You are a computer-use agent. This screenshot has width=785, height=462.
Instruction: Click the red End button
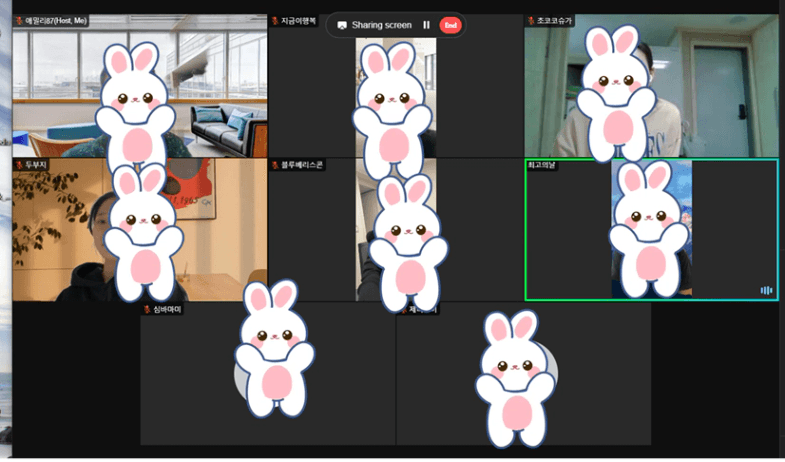point(451,25)
